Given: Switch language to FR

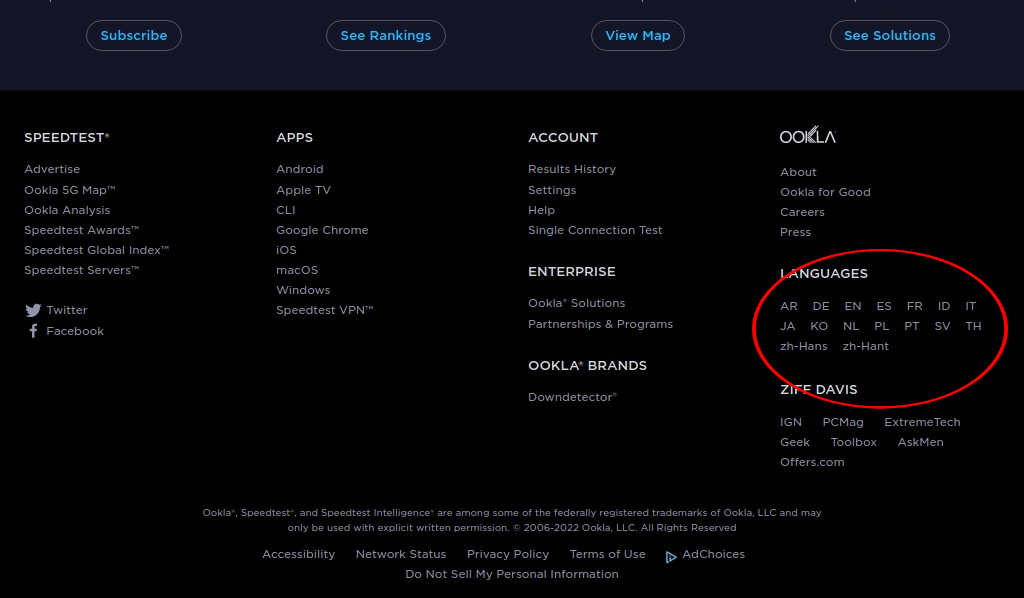Looking at the screenshot, I should [914, 306].
